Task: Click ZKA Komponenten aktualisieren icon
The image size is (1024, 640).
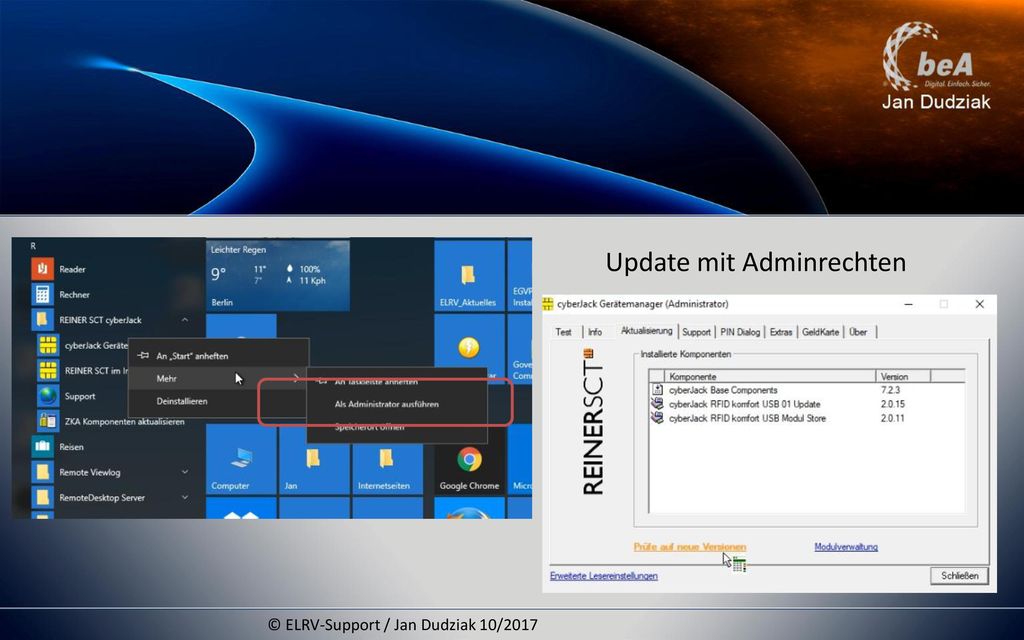Action: tap(48, 421)
